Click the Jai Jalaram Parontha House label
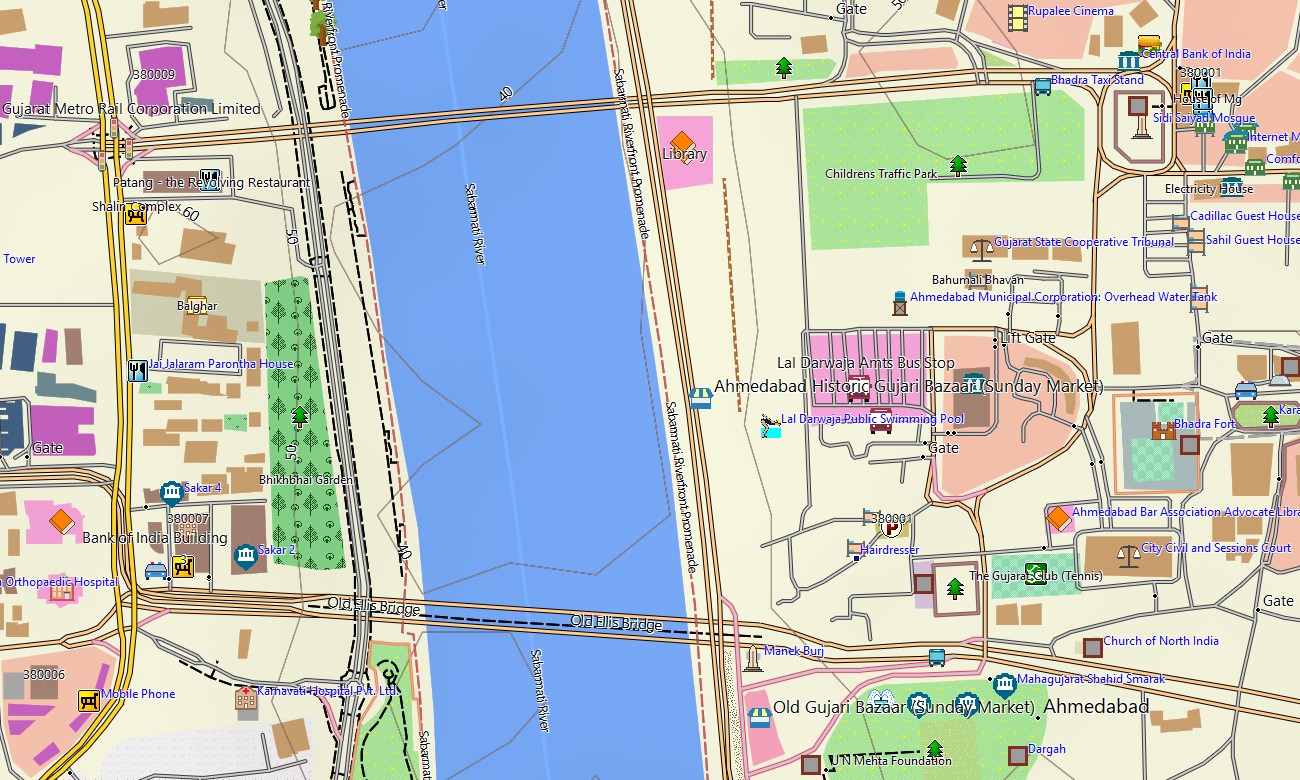This screenshot has height=780, width=1300. click(221, 364)
